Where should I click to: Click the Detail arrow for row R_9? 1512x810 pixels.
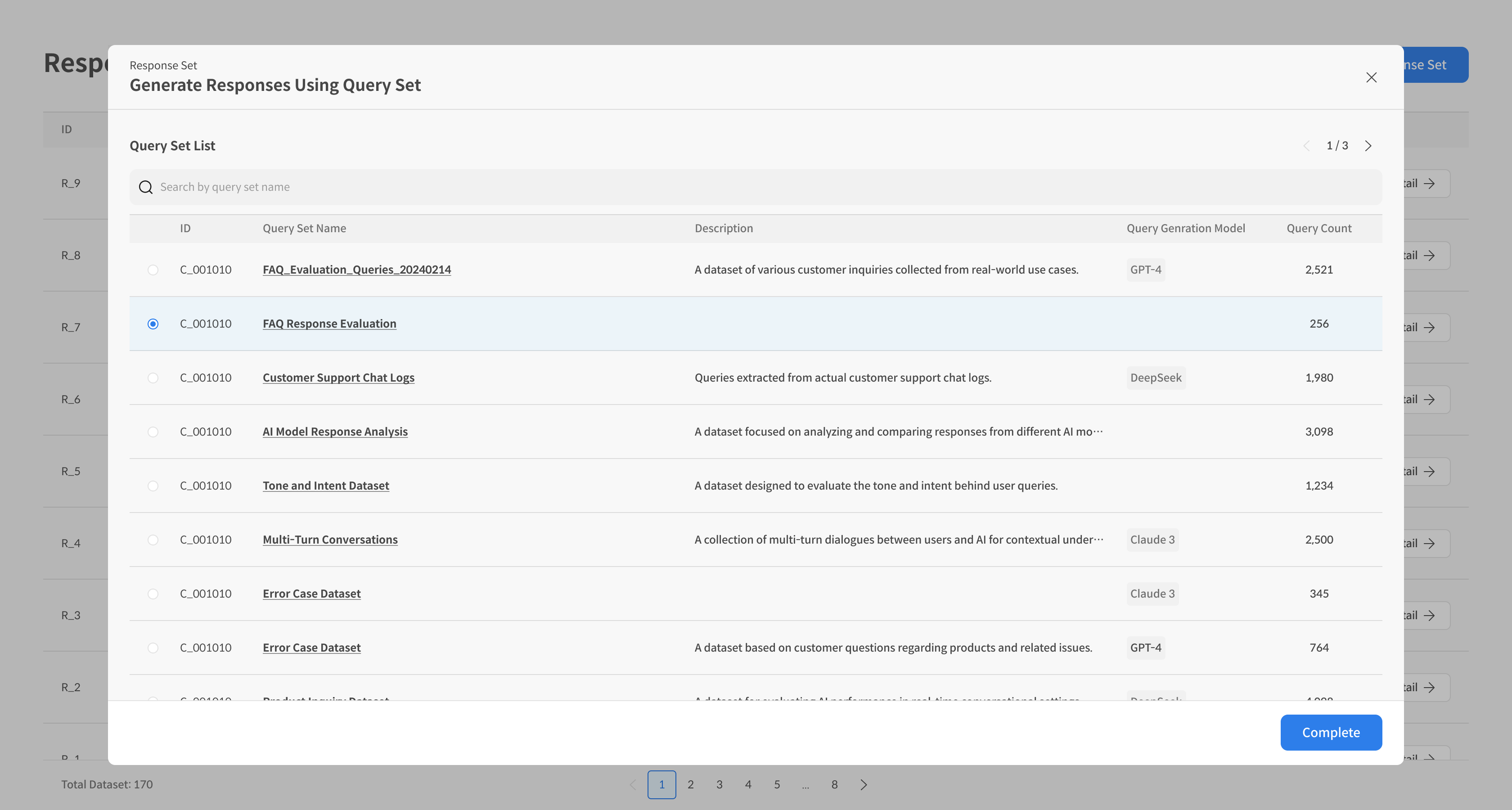click(x=1429, y=184)
